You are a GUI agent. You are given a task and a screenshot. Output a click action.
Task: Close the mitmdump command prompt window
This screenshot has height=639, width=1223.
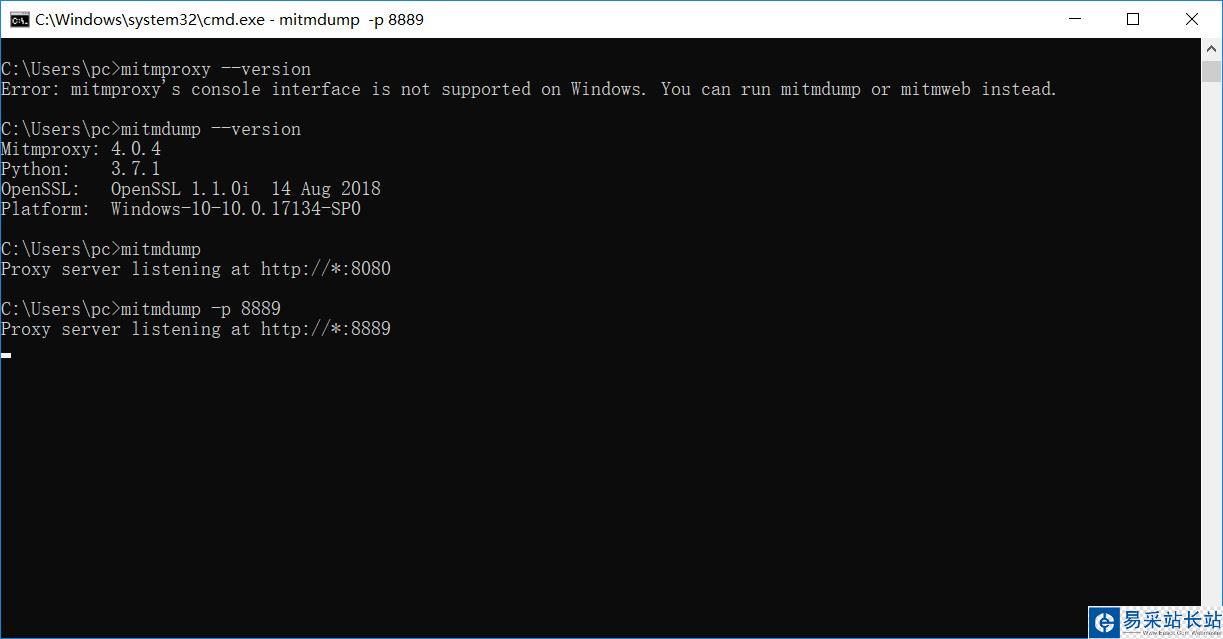(x=1191, y=19)
